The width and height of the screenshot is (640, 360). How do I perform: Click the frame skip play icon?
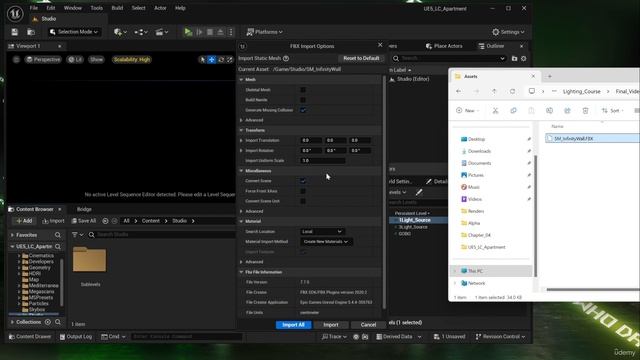(199, 32)
